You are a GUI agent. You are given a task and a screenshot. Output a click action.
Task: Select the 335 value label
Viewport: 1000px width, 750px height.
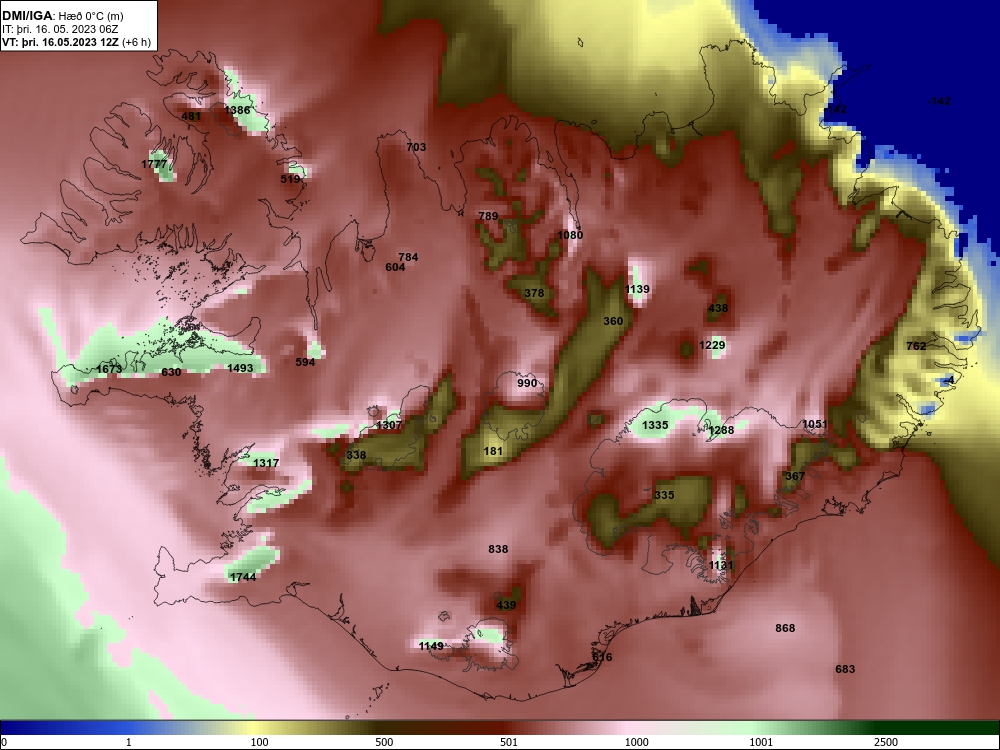[x=664, y=495]
